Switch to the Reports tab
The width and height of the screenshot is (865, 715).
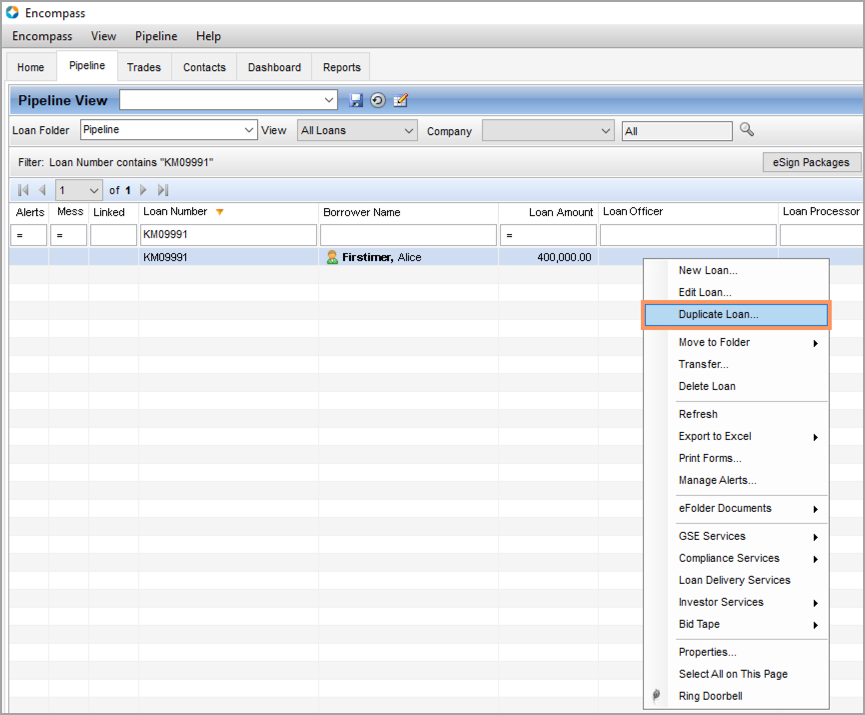341,67
